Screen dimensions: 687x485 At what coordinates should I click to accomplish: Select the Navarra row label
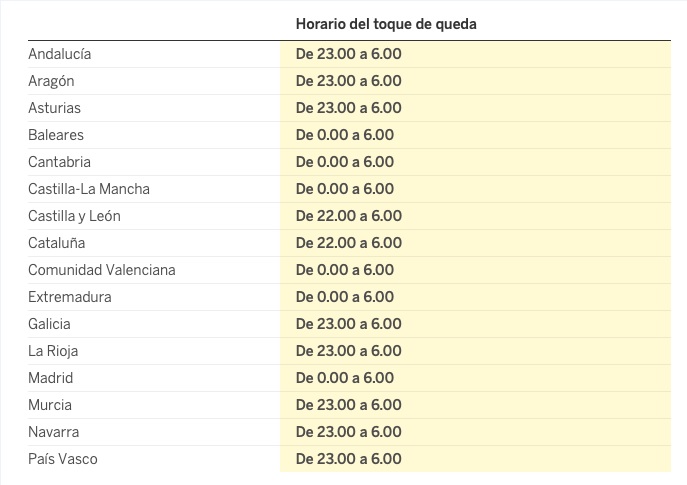[53, 432]
